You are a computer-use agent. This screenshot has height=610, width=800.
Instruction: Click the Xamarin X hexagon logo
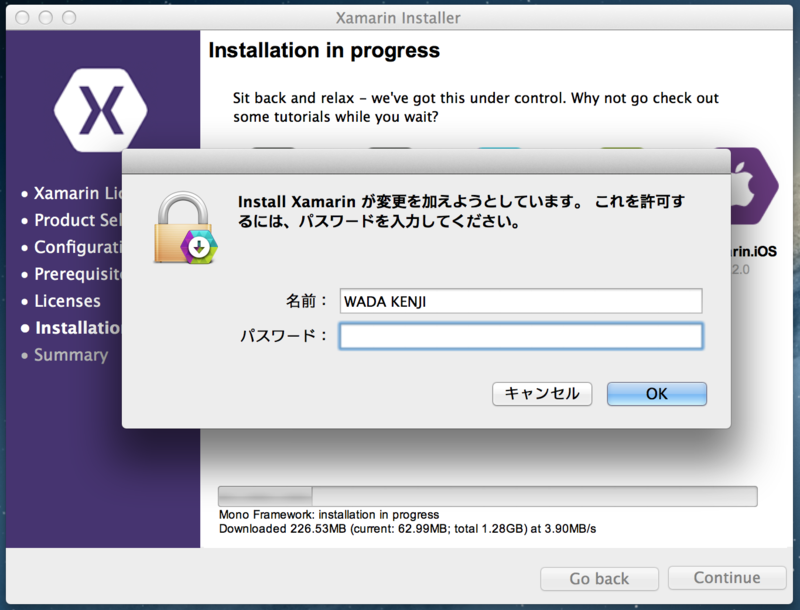coord(101,110)
